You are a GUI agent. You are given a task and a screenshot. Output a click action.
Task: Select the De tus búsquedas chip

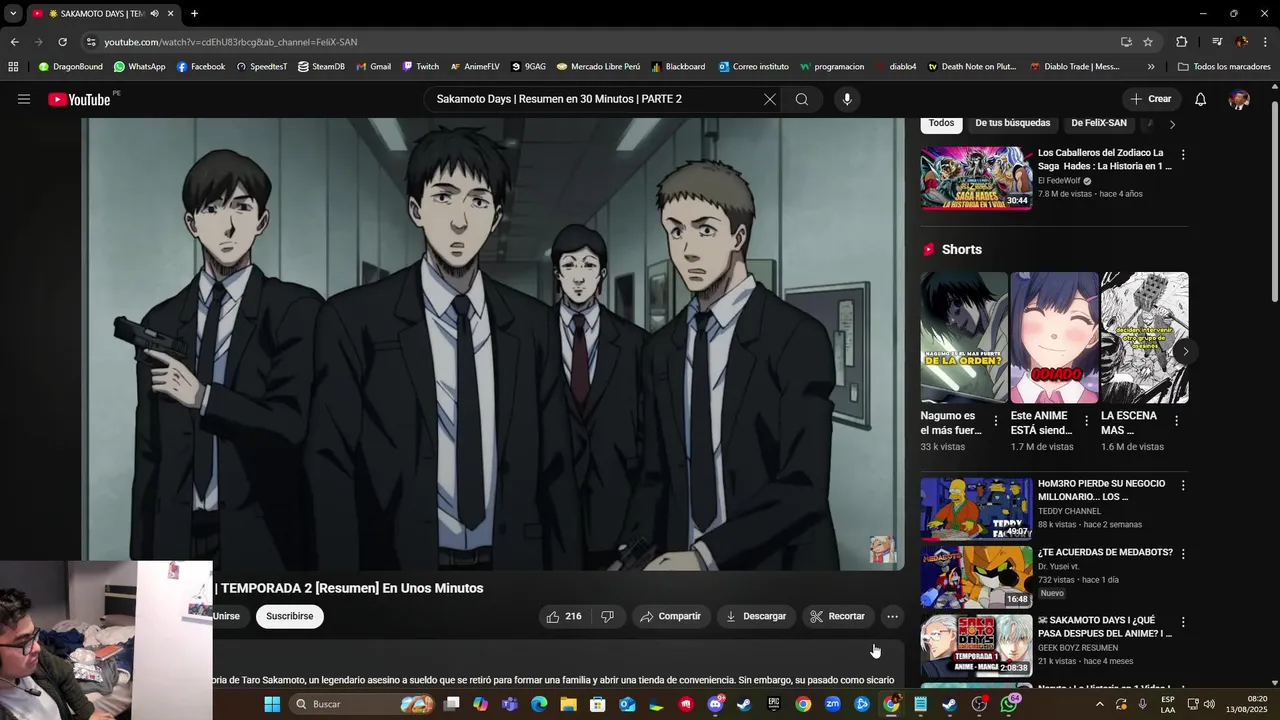1012,123
